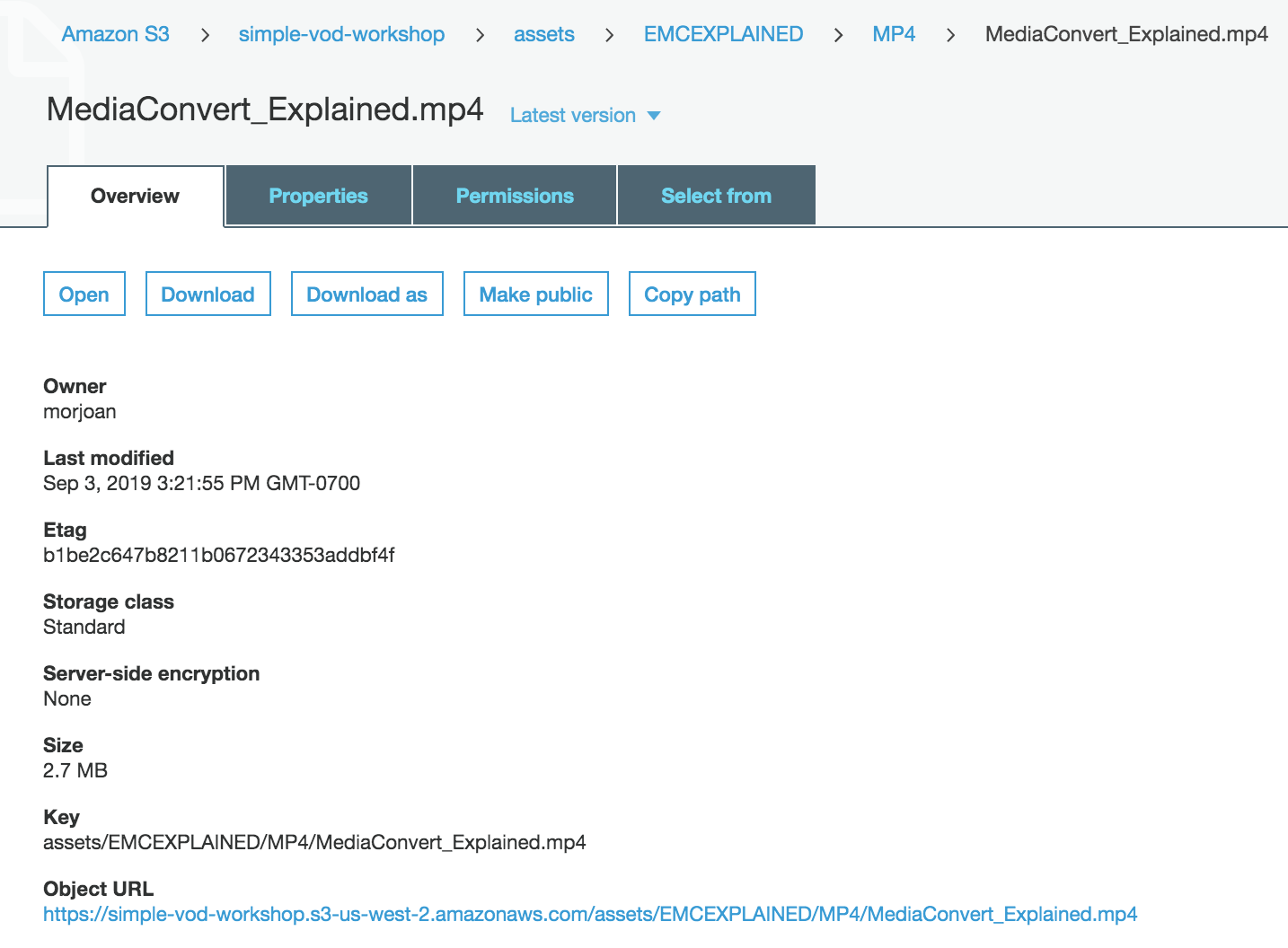Image resolution: width=1288 pixels, height=948 pixels.
Task: Click the Server-side encryption value None
Action: (67, 698)
